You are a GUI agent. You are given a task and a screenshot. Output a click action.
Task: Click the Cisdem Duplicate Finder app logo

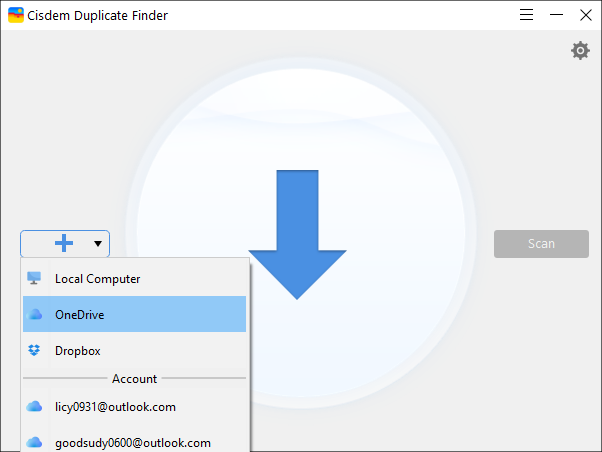click(x=16, y=15)
